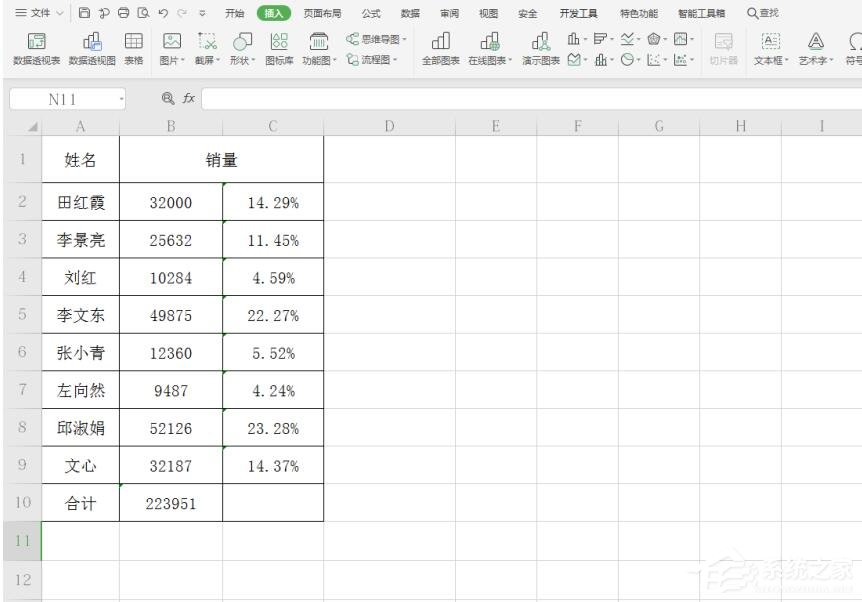Select cell B10 containing 223951
Viewport: 862px width, 602px height.
[171, 503]
